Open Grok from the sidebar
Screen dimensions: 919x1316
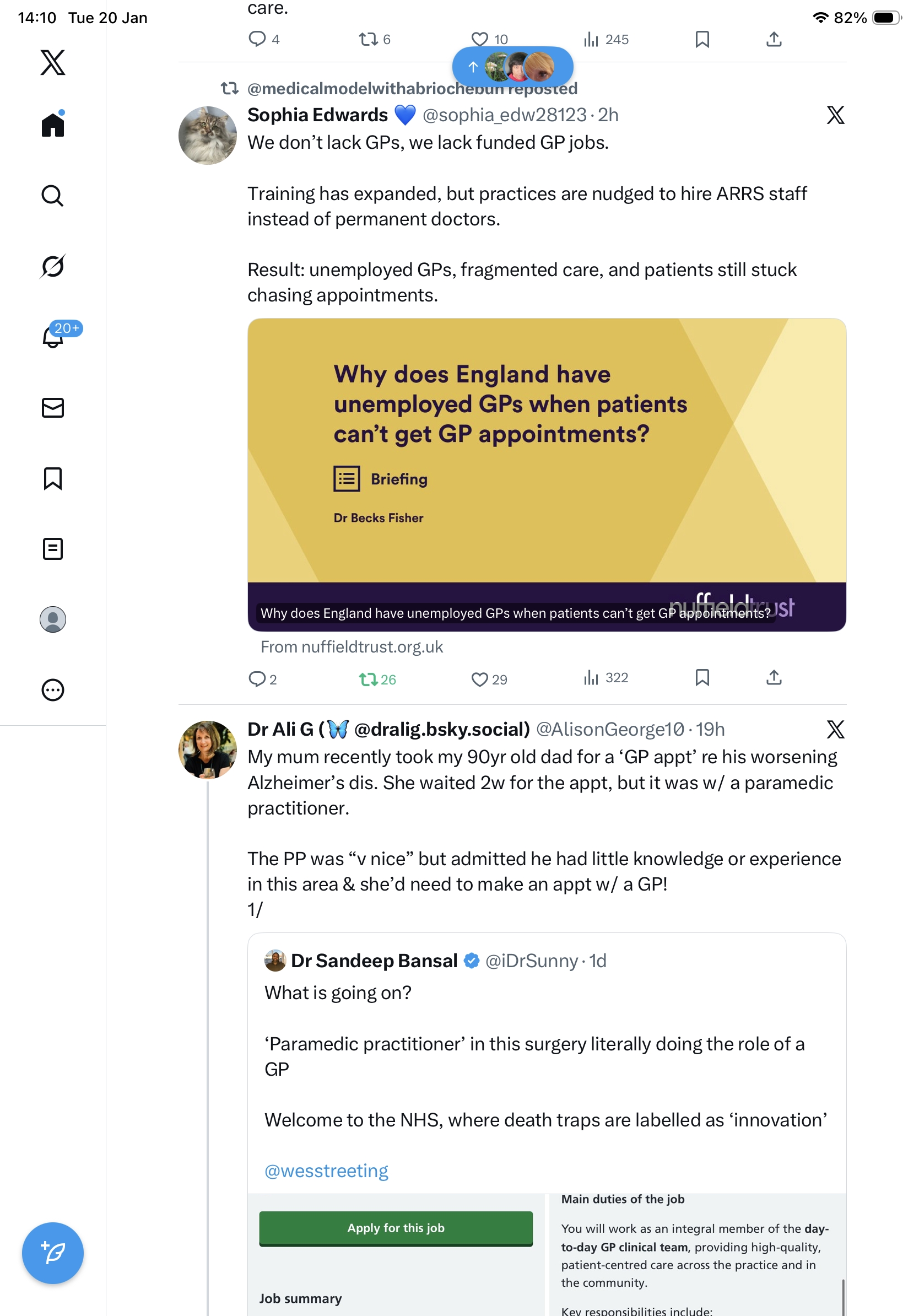[x=53, y=266]
